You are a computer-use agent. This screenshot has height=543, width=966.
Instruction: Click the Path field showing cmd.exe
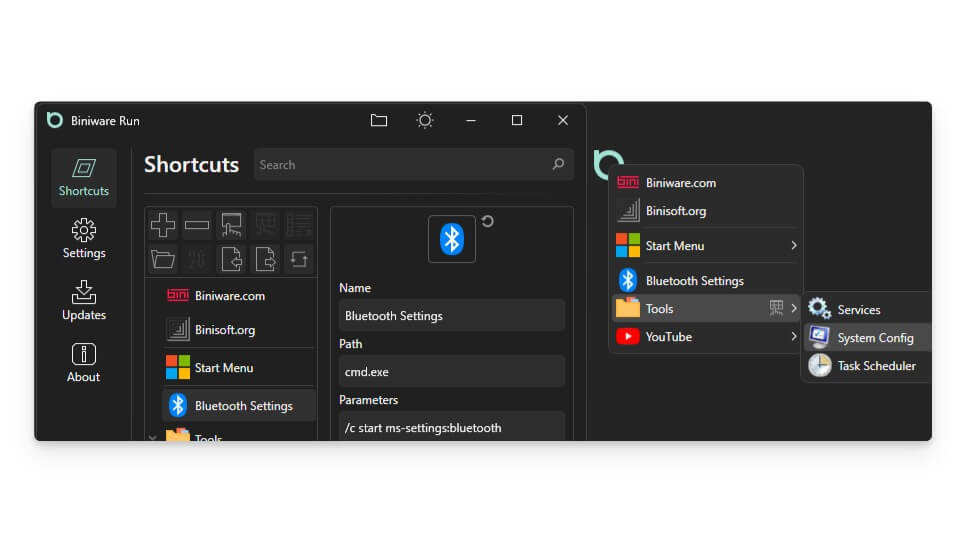(452, 372)
